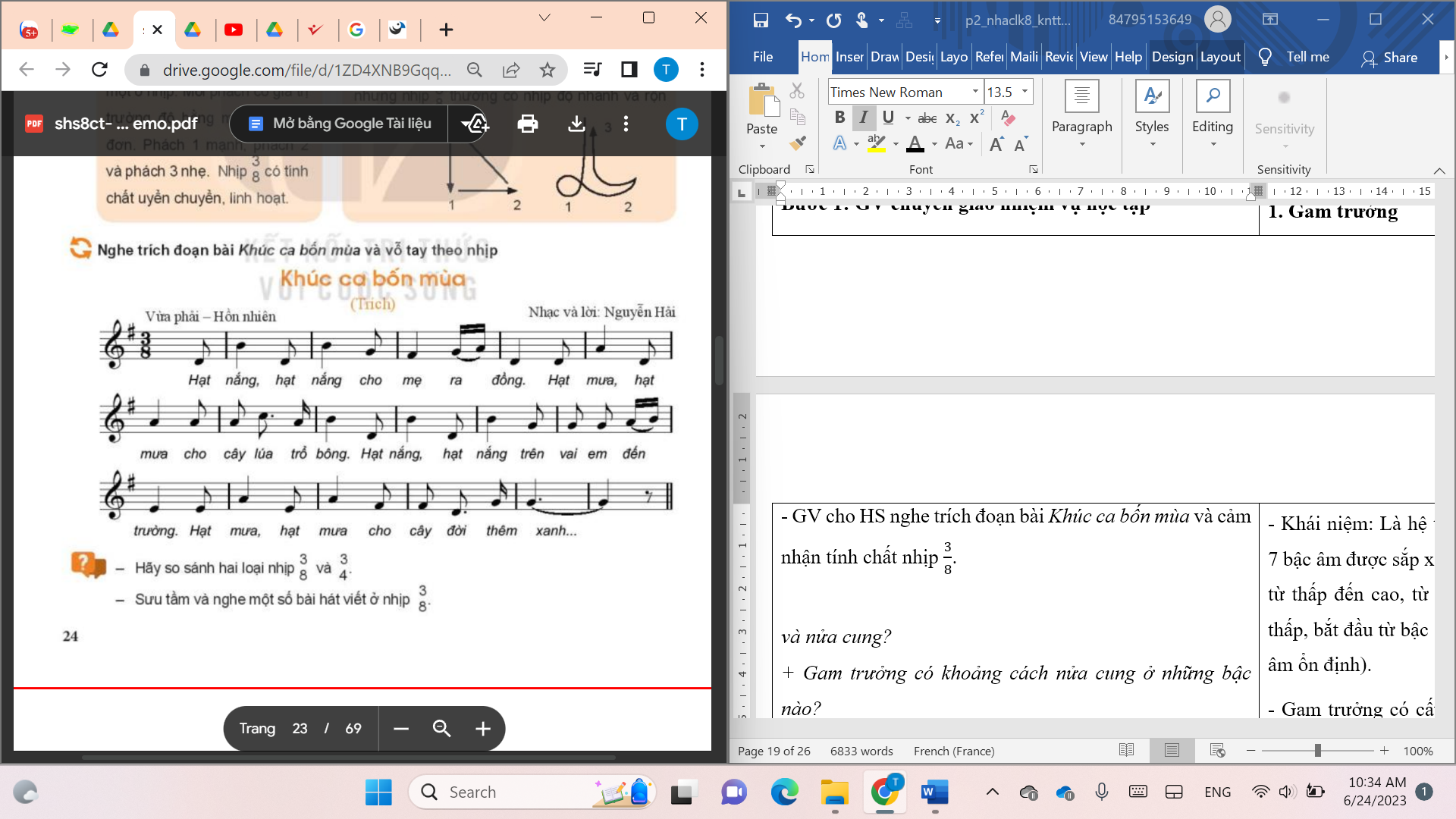
Task: Switch to Read Mode in Word status bar
Action: coord(1127,750)
